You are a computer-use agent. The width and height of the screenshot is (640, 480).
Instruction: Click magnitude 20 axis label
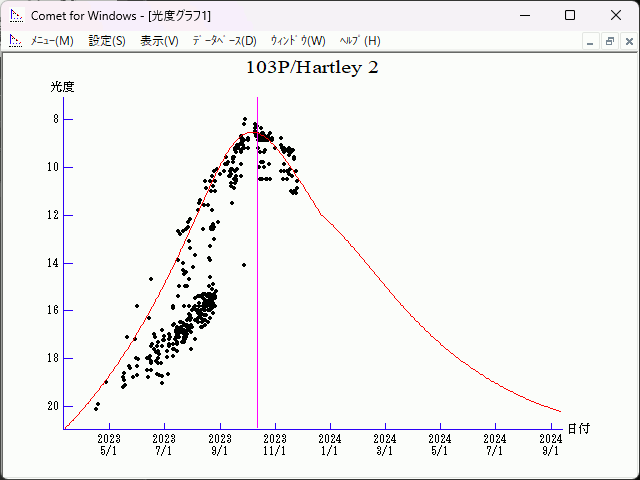click(x=53, y=406)
